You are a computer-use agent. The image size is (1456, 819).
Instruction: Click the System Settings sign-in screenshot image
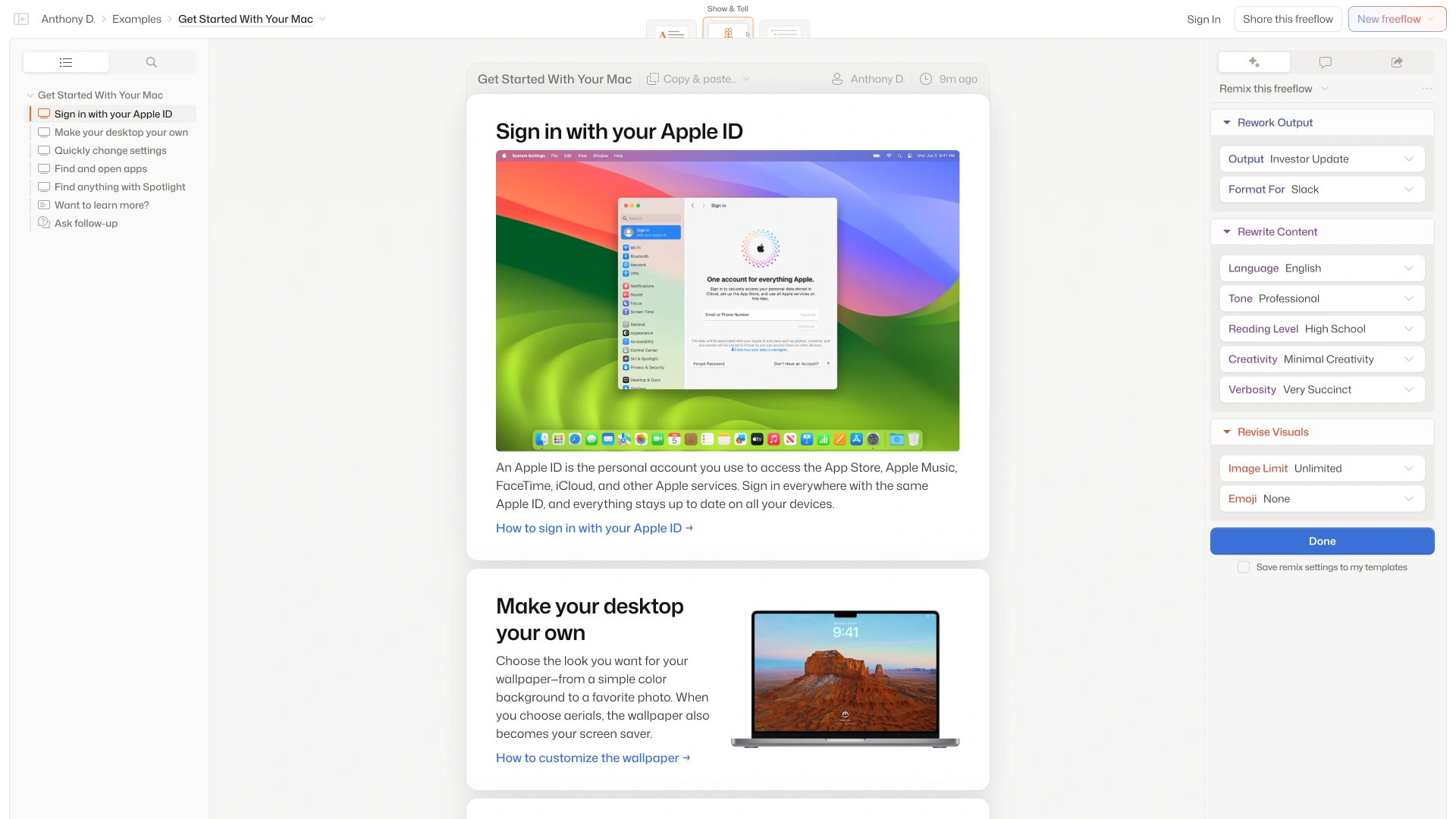coord(727,301)
